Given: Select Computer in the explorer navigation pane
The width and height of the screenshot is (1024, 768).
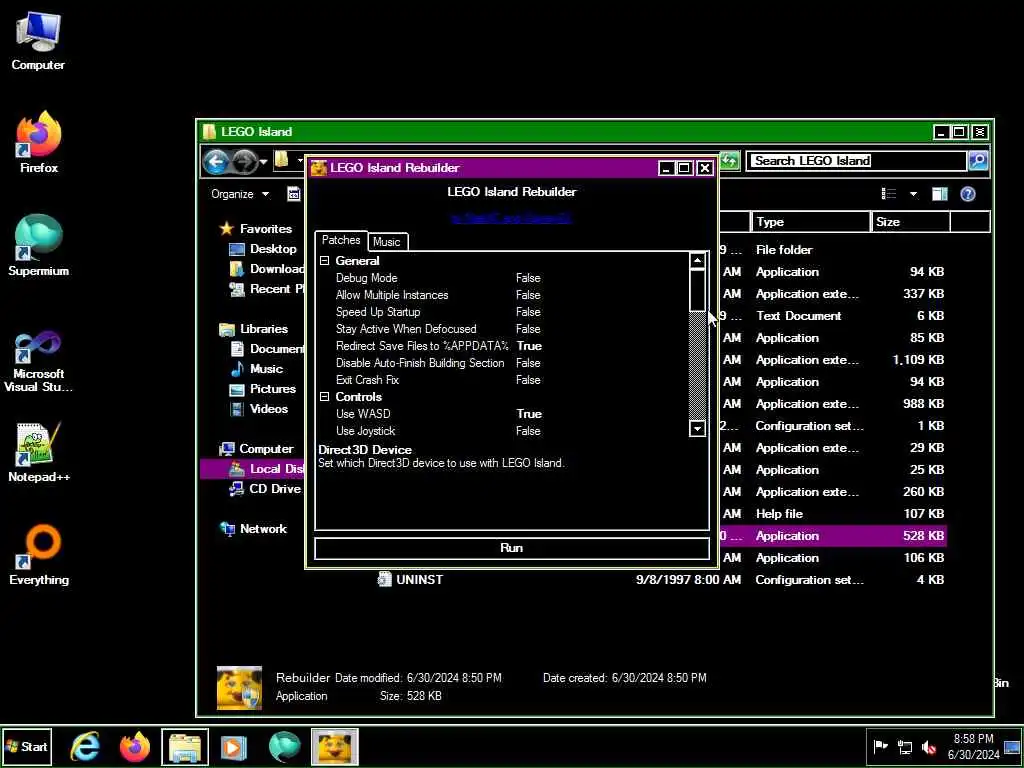Looking at the screenshot, I should (257, 449).
